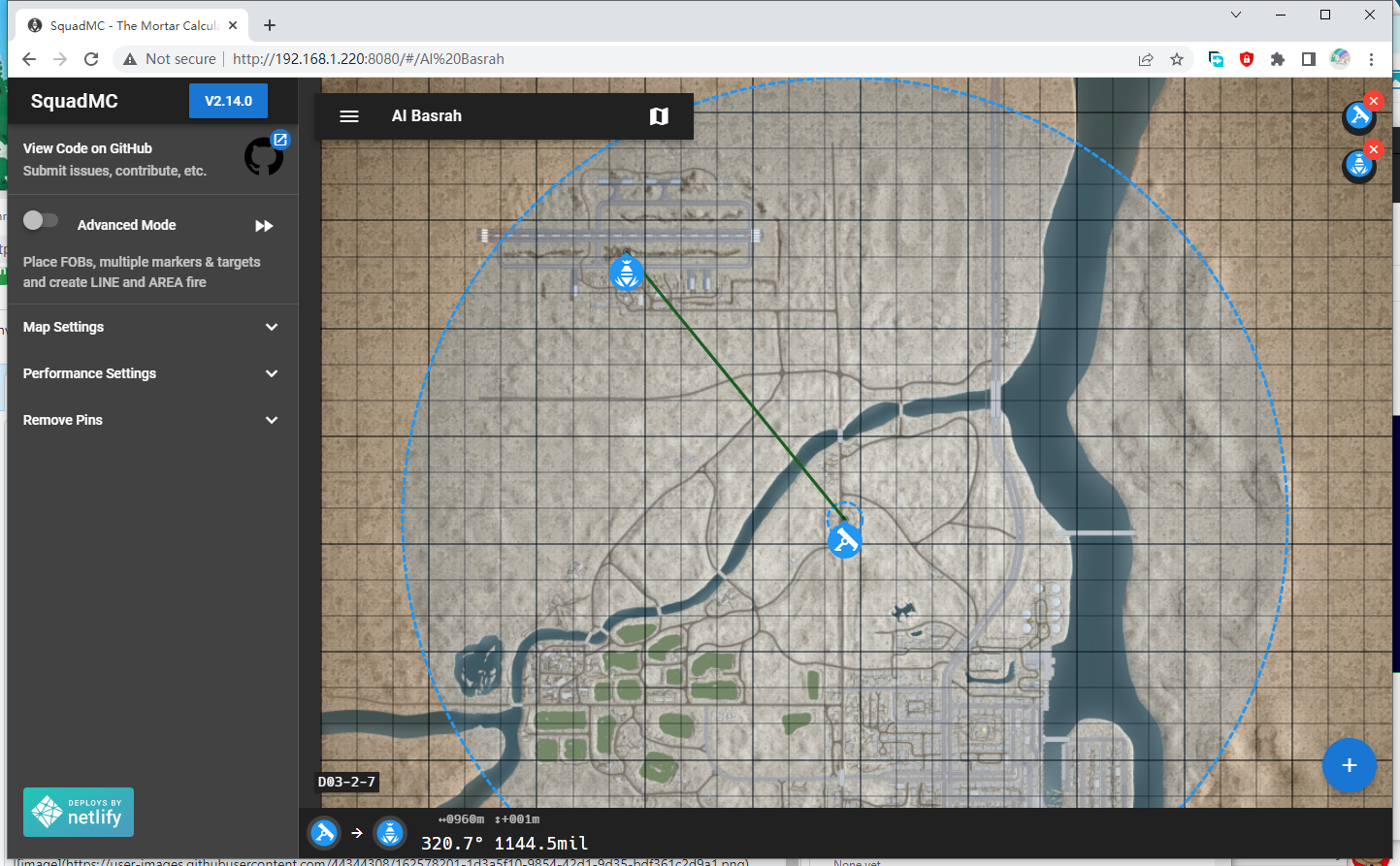Click the SquadMC title
The width and height of the screenshot is (1400, 866).
click(74, 101)
